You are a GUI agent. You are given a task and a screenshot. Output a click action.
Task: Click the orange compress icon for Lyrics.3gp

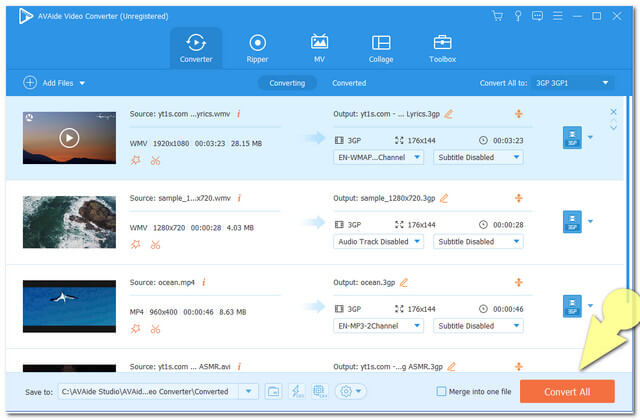click(518, 114)
